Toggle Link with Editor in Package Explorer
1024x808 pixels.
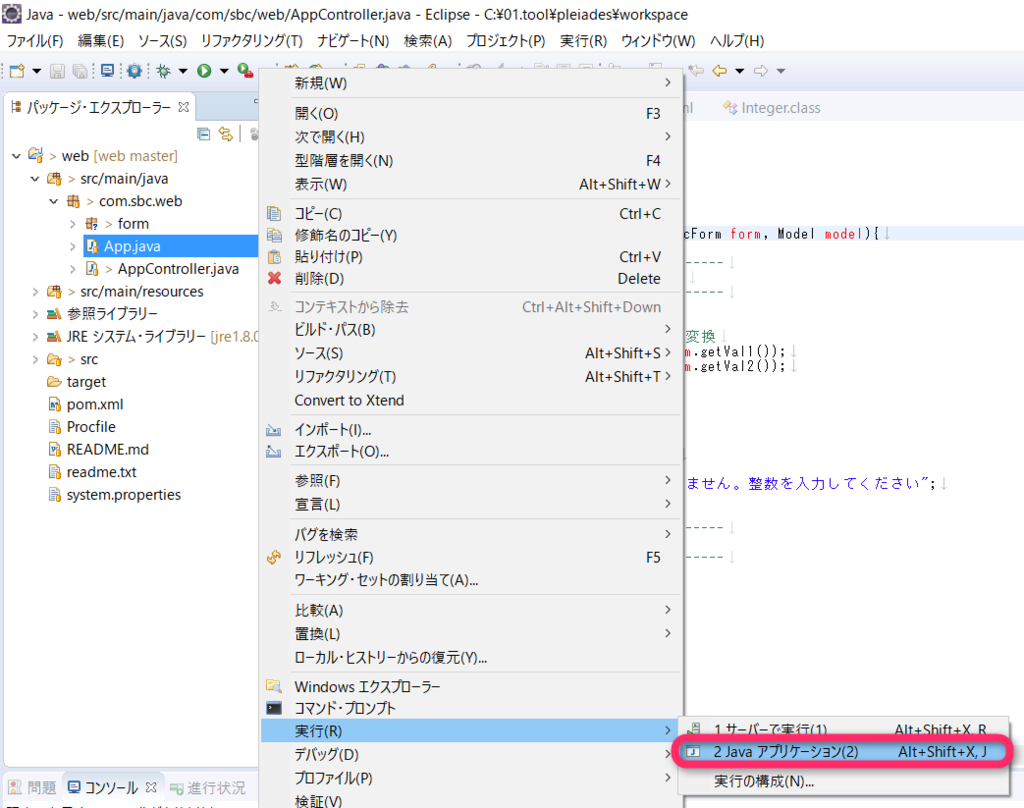click(226, 134)
